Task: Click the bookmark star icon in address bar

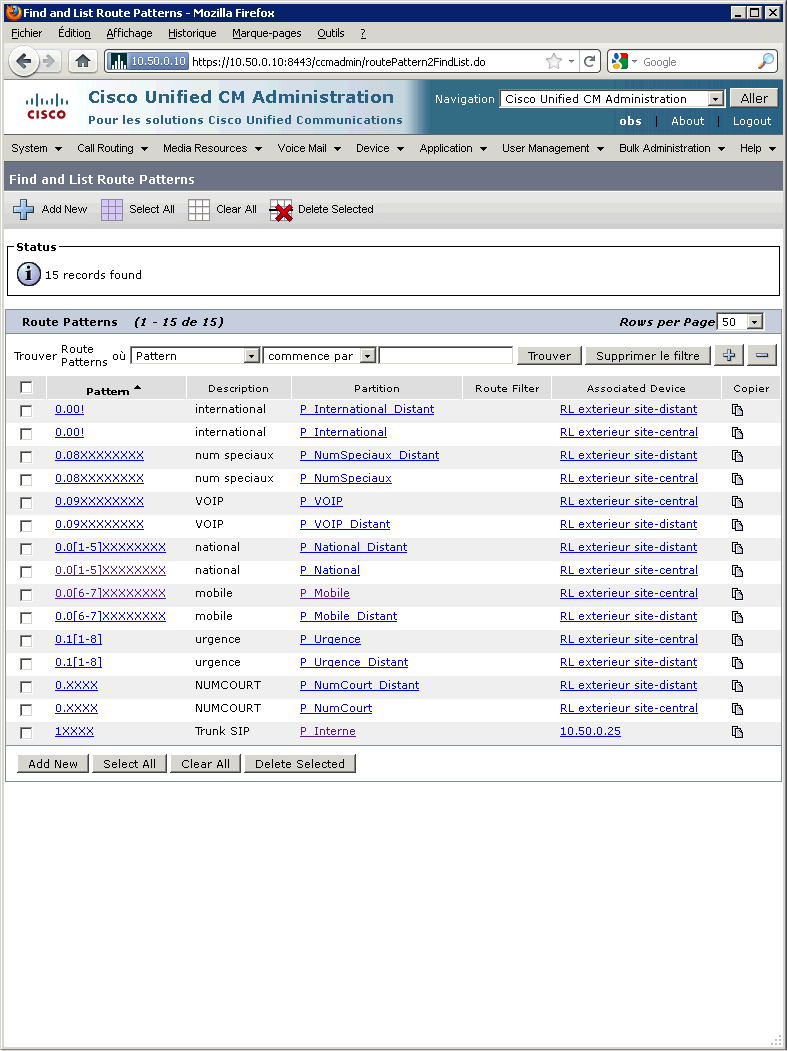Action: 554,62
